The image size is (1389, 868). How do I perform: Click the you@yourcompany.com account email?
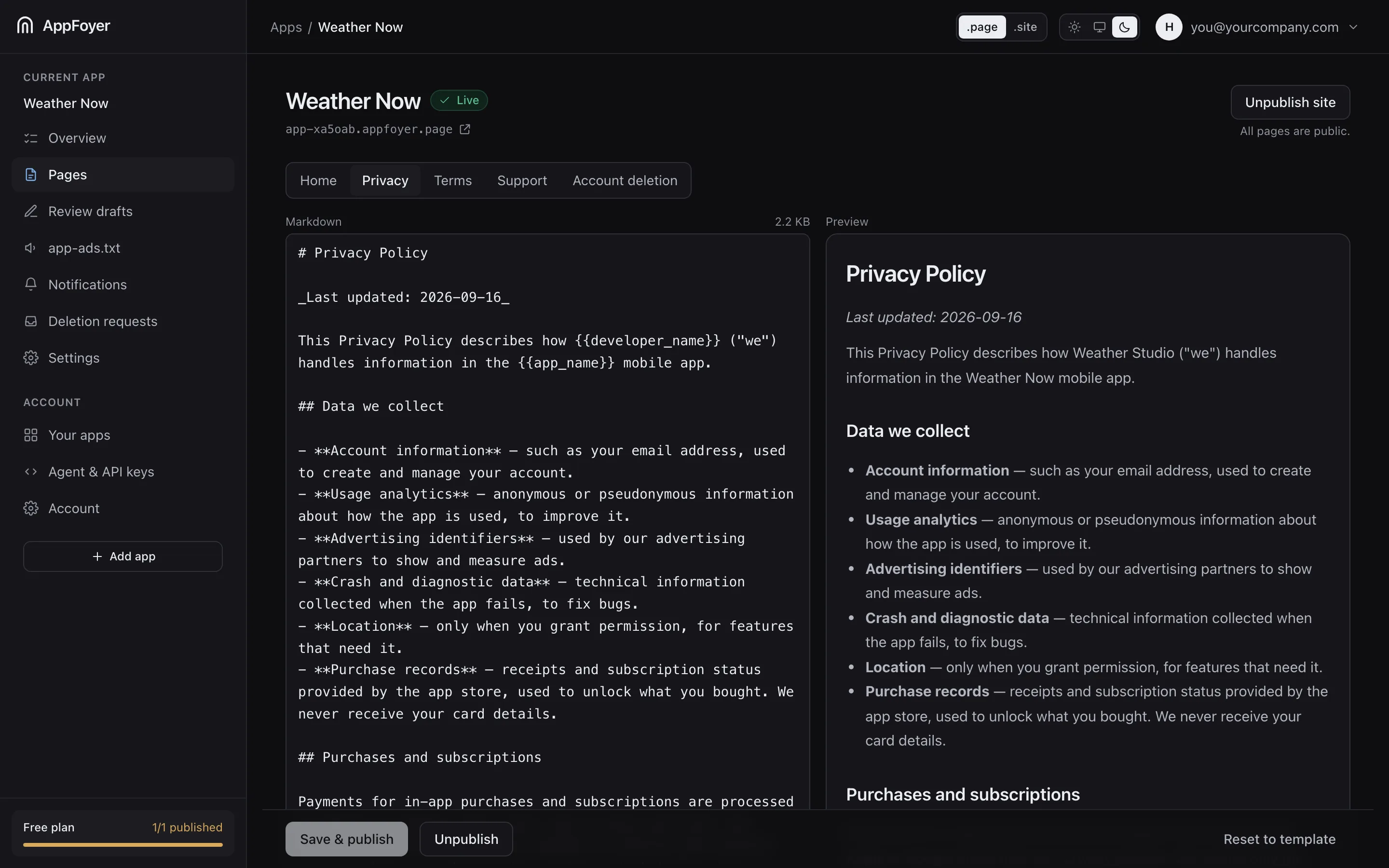pyautogui.click(x=1265, y=27)
